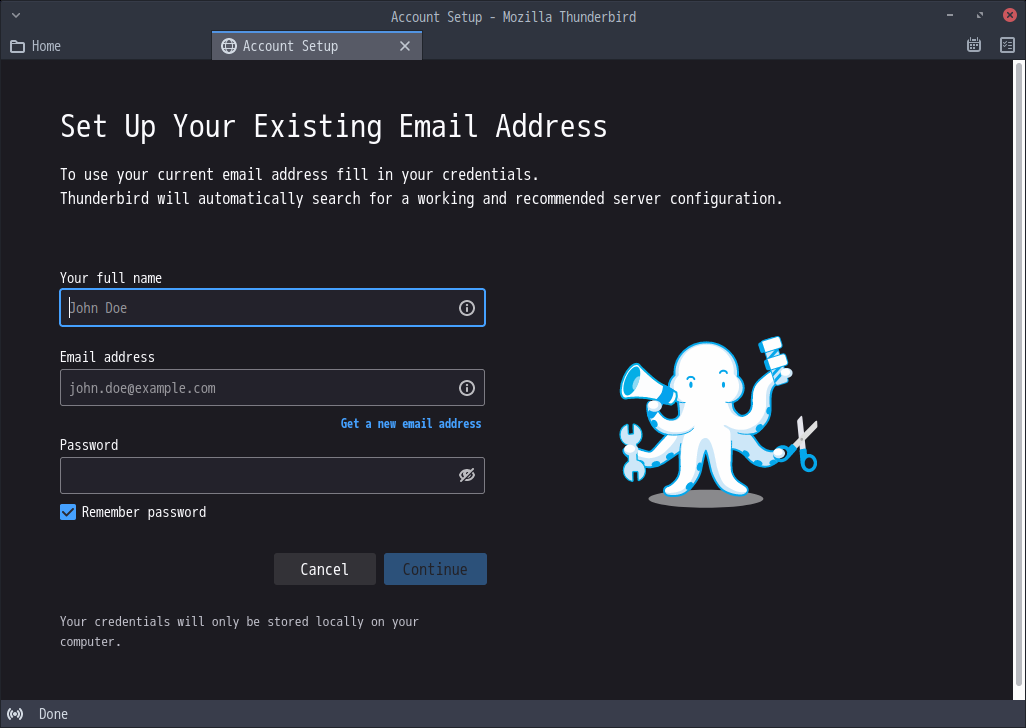
Task: Click the folder icon on the Home tab
Action: [18, 46]
